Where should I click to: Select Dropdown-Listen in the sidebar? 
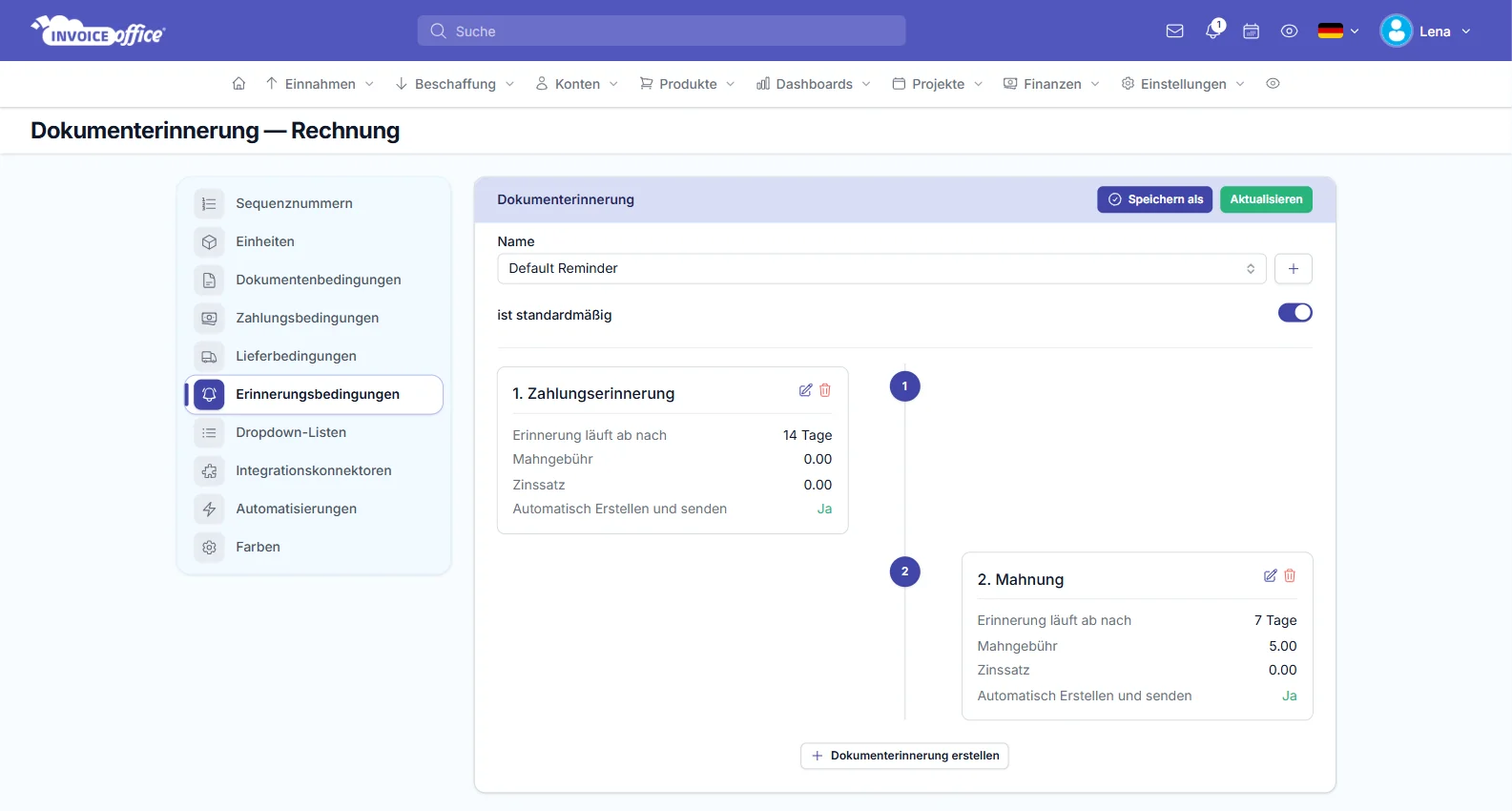(x=314, y=432)
